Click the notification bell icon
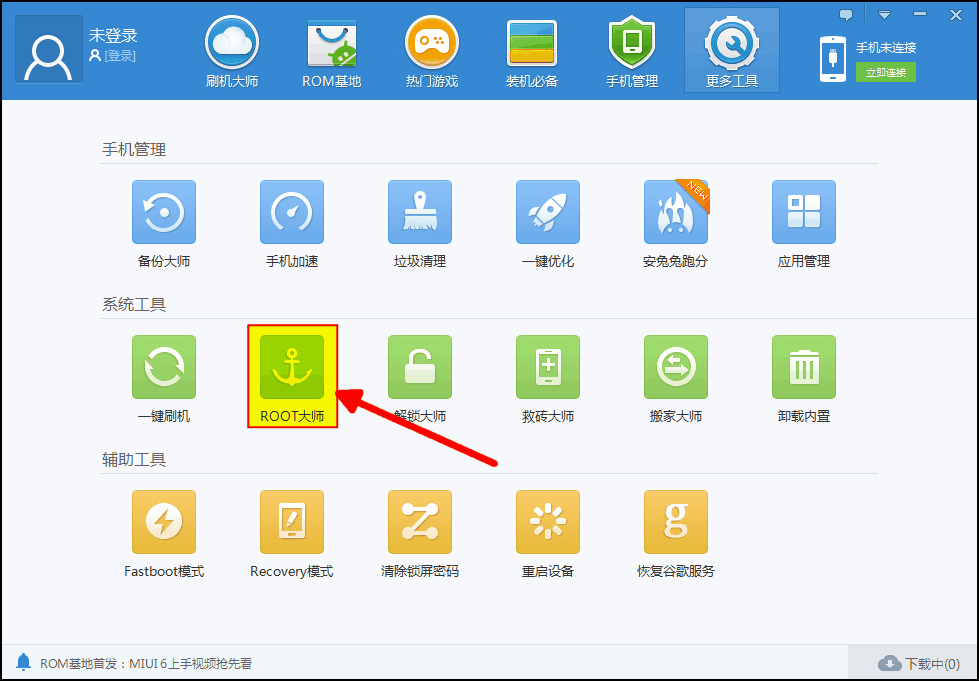This screenshot has width=979, height=681. (23, 662)
